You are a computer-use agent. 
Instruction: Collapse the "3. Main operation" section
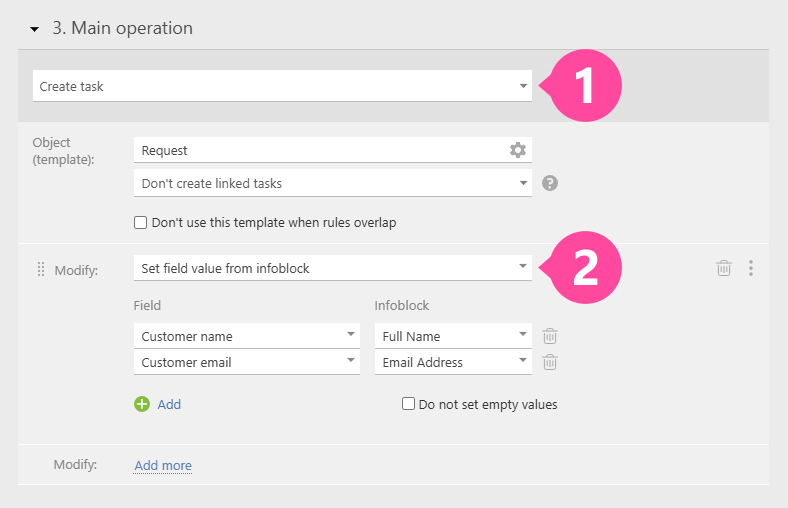pyautogui.click(x=34, y=29)
